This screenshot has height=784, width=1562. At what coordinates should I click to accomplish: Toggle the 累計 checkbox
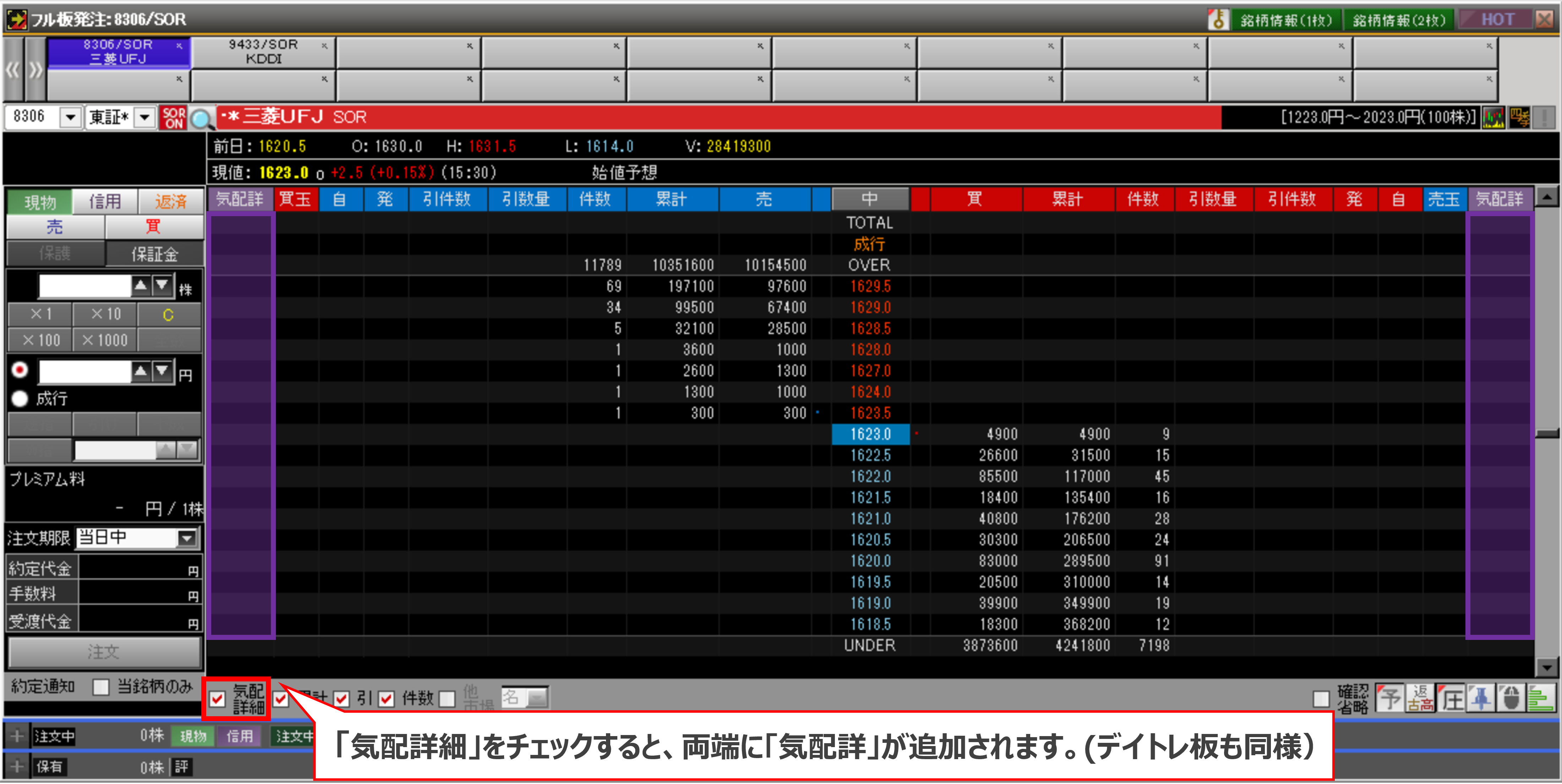(x=281, y=700)
